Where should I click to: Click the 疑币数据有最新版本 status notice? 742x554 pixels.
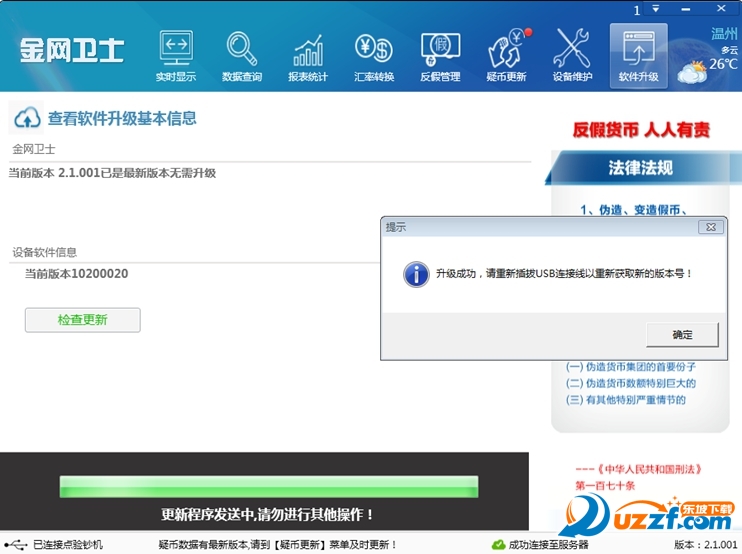(277, 545)
